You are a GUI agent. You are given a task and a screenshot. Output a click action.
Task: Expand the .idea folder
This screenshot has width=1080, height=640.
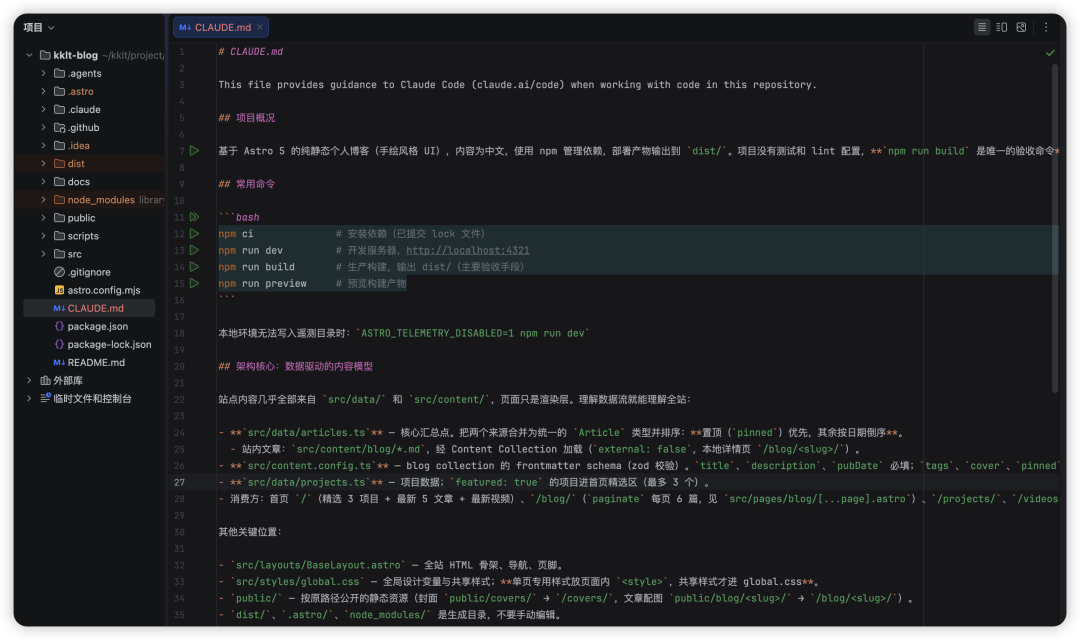click(x=43, y=145)
